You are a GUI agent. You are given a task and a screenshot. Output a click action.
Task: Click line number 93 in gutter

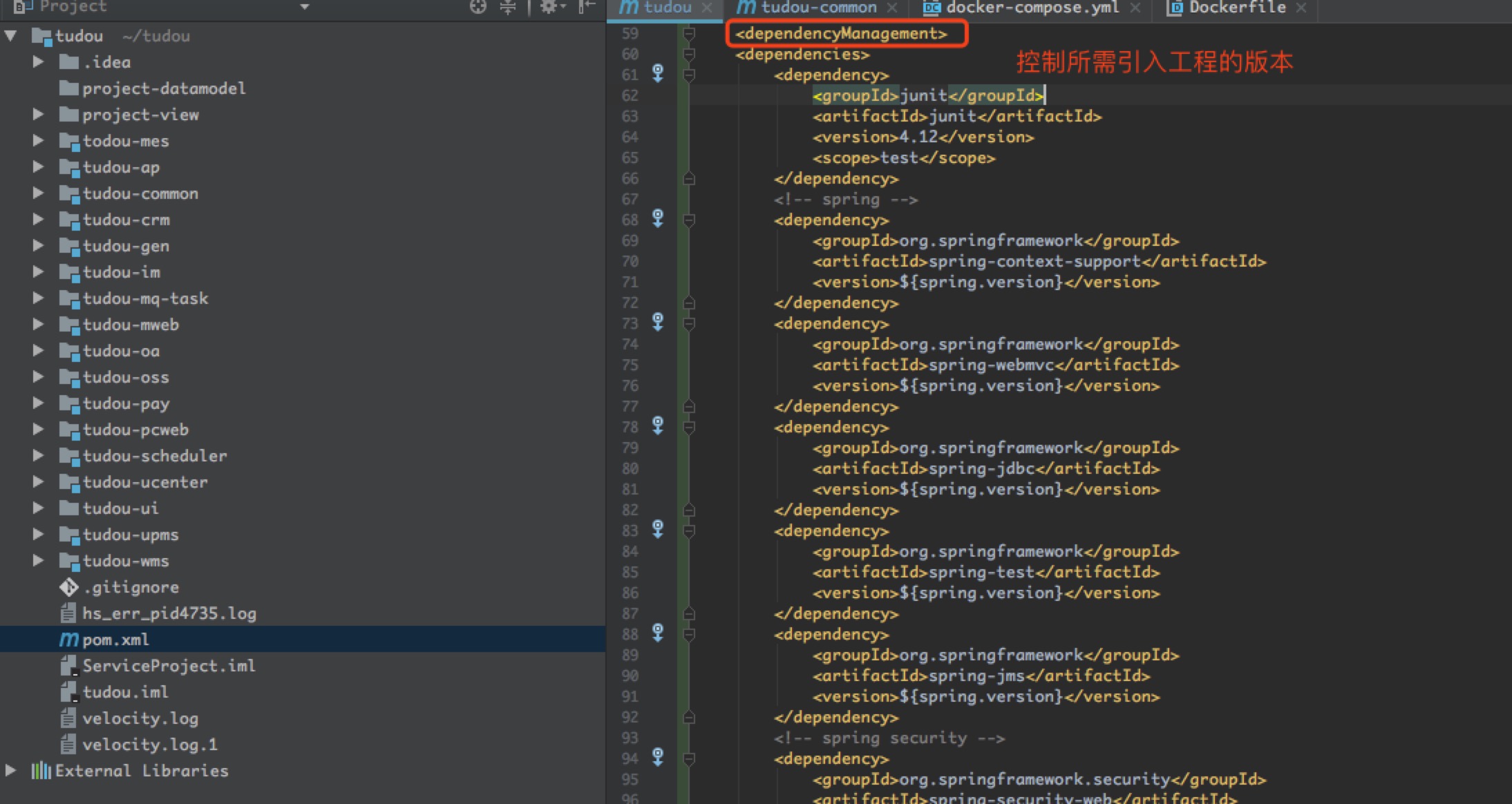630,738
